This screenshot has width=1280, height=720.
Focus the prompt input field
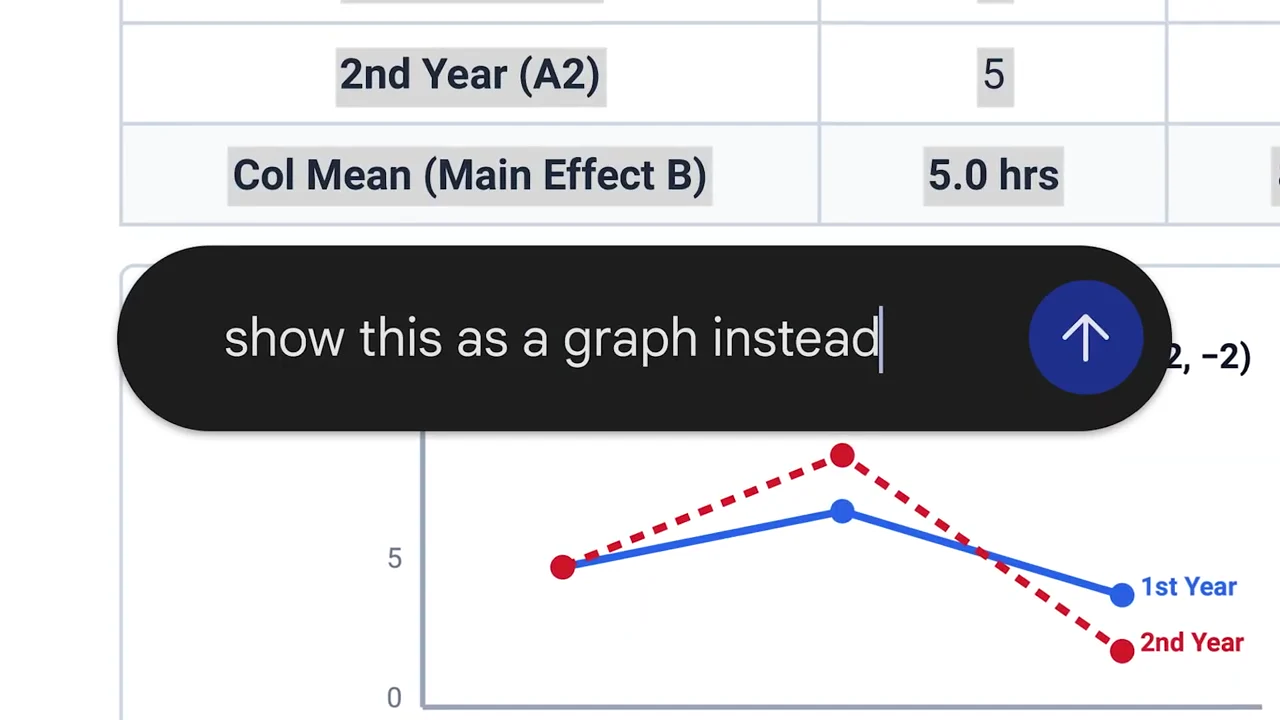coord(600,338)
